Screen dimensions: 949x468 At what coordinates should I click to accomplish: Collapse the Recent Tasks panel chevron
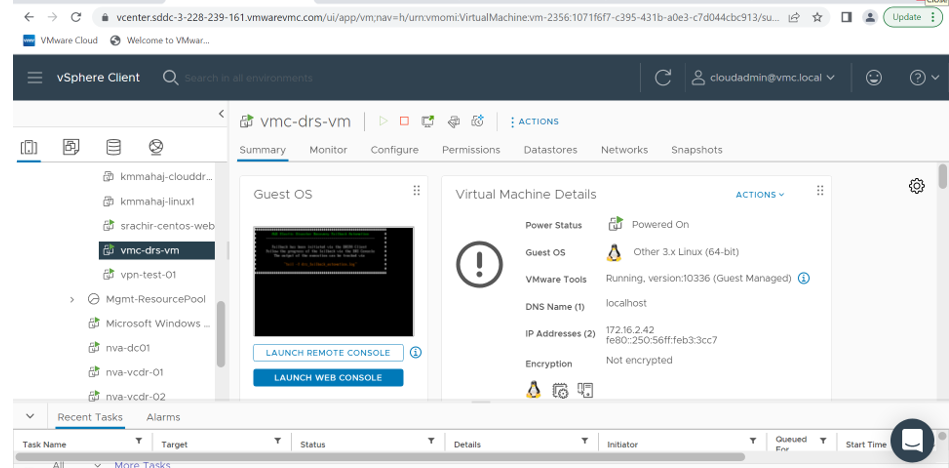(30, 417)
